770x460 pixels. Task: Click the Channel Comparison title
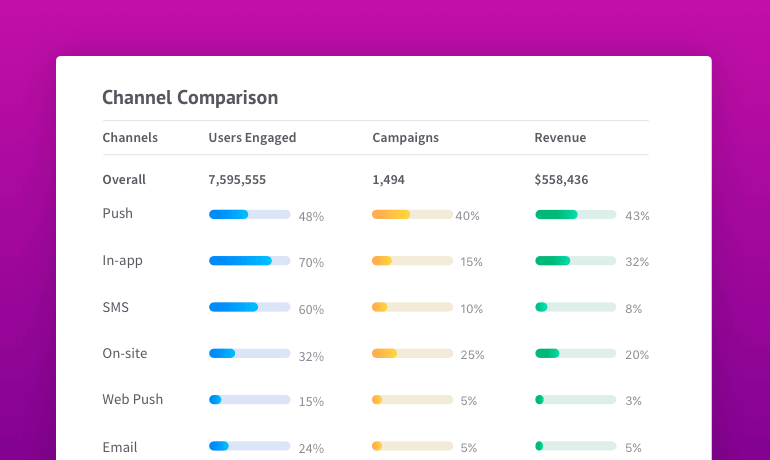click(190, 97)
